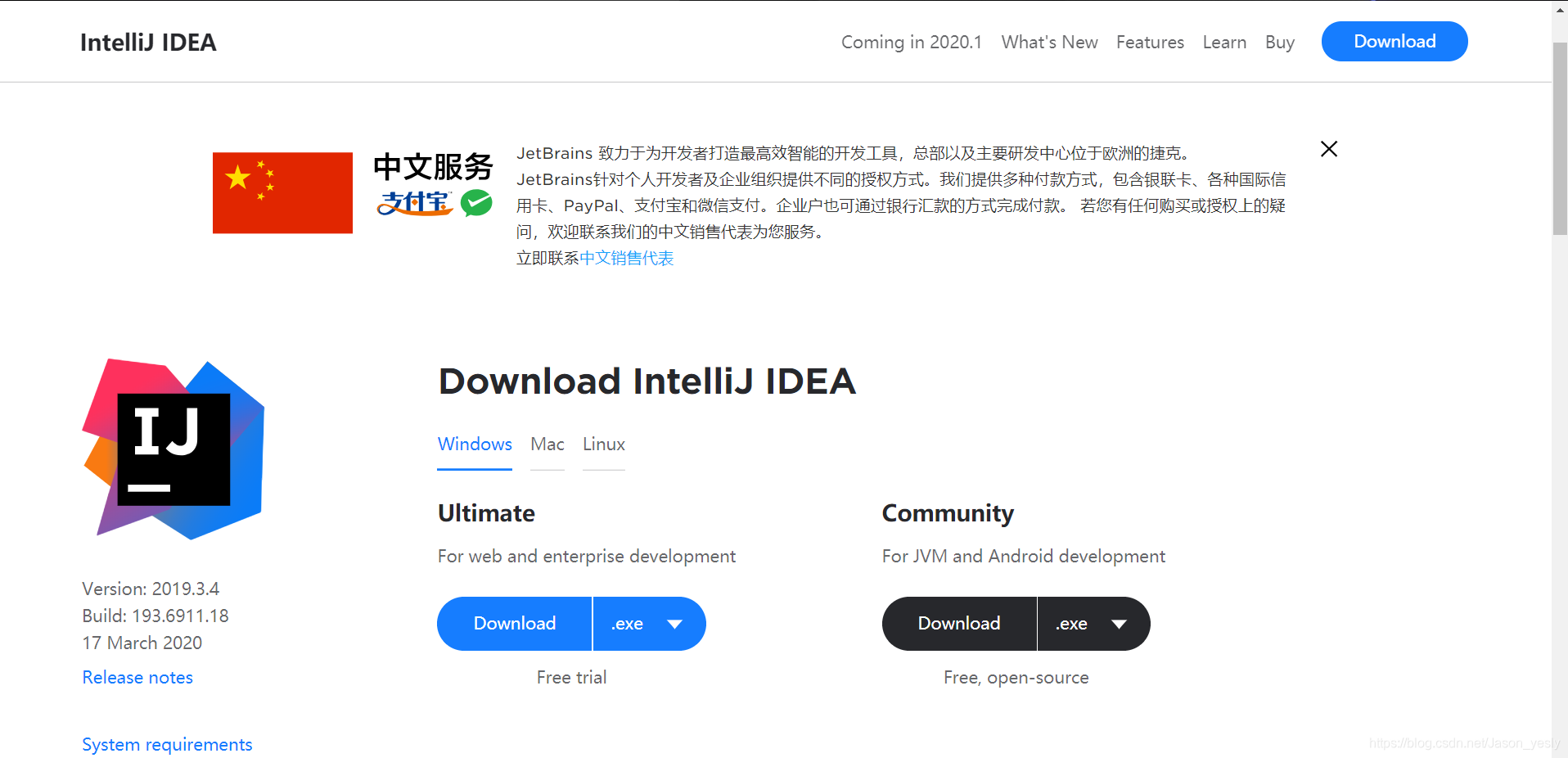Screen dimensions: 1568x758
Task: Click the IntelliJ IDEA header title
Action: (148, 43)
